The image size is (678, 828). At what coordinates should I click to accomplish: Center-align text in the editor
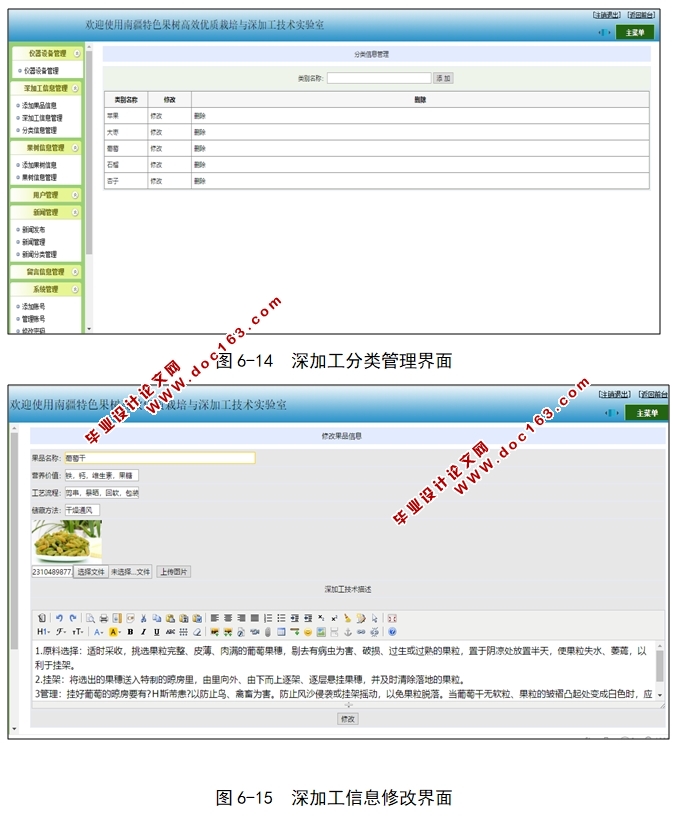click(x=228, y=618)
